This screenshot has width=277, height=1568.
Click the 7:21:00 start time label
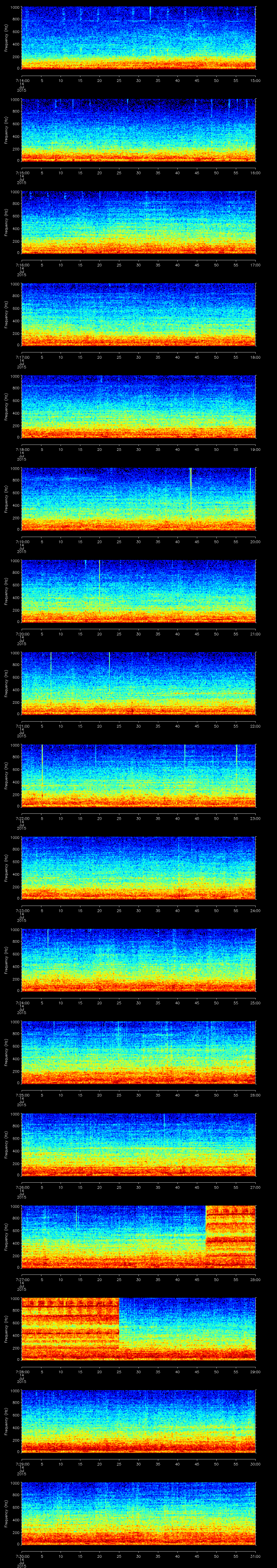click(22, 726)
